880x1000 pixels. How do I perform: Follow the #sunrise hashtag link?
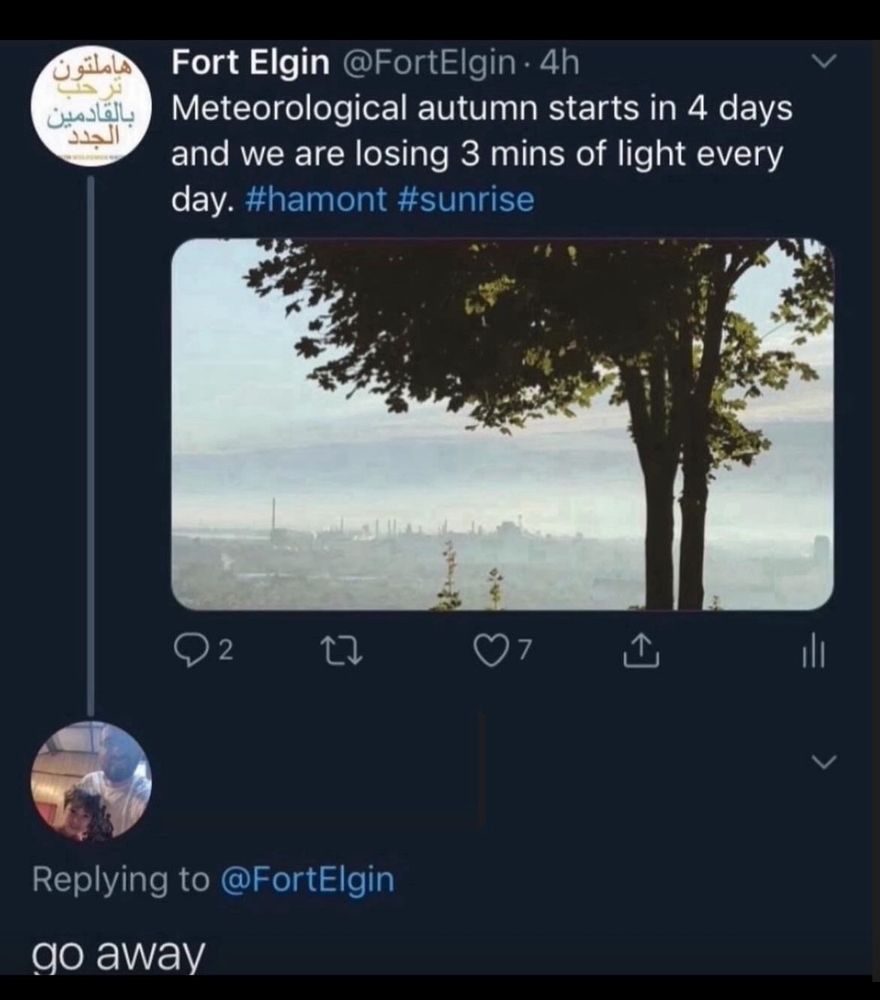tap(470, 199)
